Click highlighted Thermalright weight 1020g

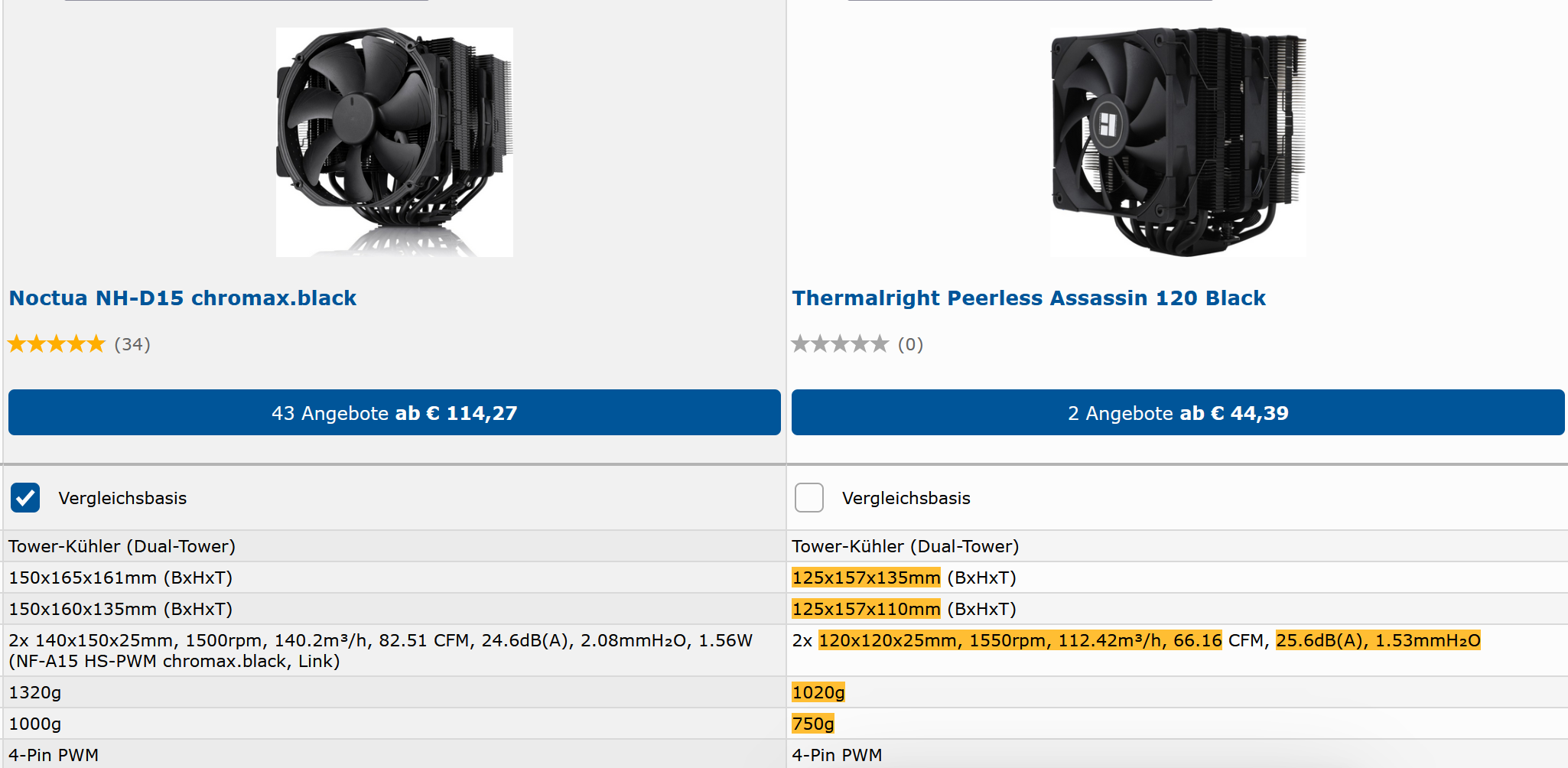818,692
